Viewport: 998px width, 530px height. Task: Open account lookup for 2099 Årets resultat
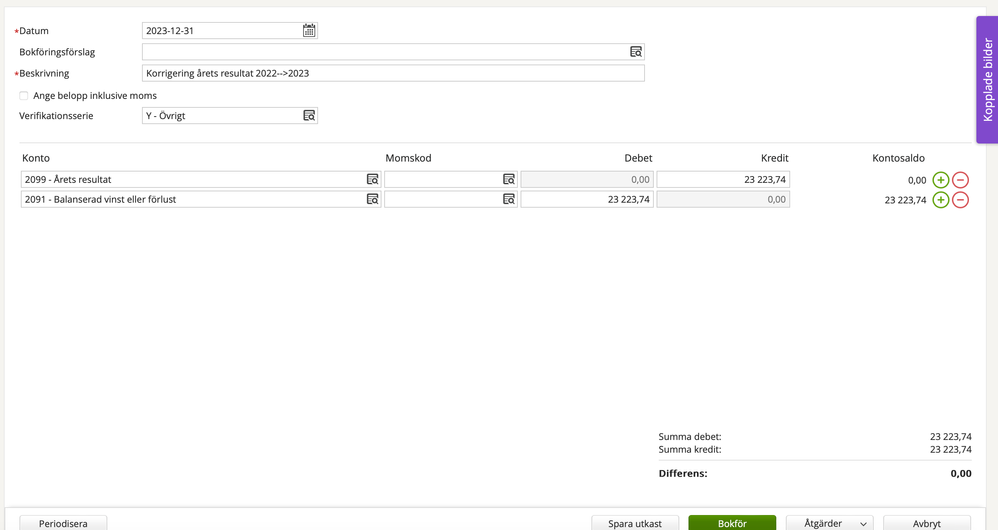pos(372,180)
